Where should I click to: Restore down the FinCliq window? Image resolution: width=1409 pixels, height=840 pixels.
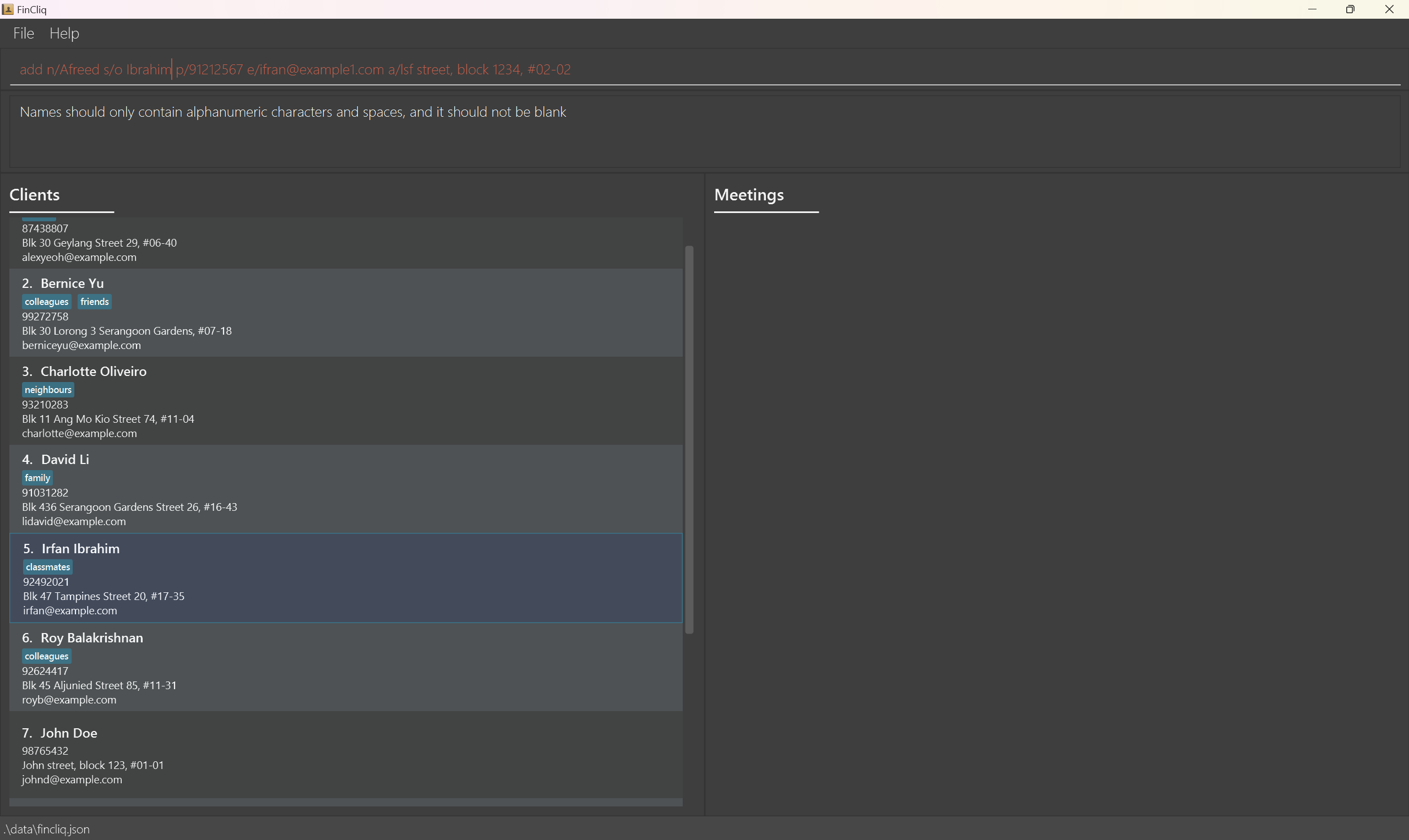1350,9
